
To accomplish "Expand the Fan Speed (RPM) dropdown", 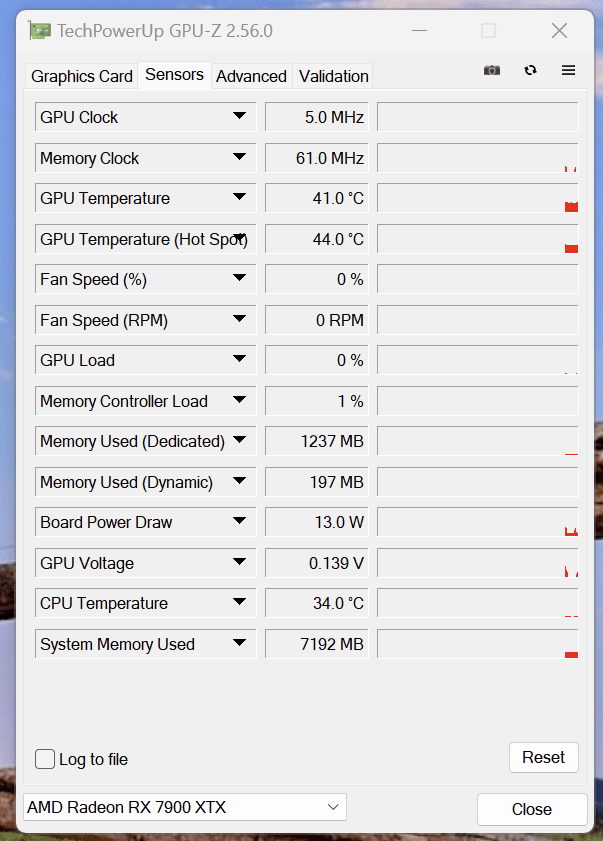I will tap(239, 319).
